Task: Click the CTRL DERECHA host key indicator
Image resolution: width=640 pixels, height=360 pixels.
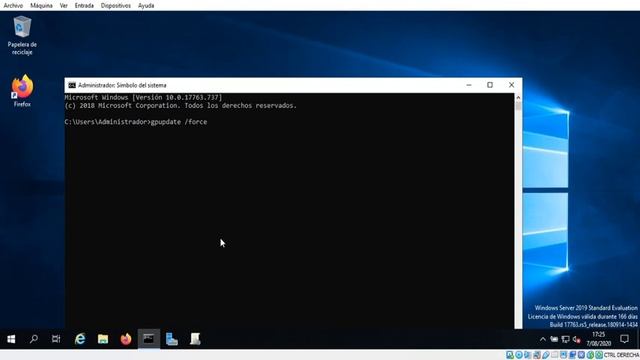Action: click(621, 355)
